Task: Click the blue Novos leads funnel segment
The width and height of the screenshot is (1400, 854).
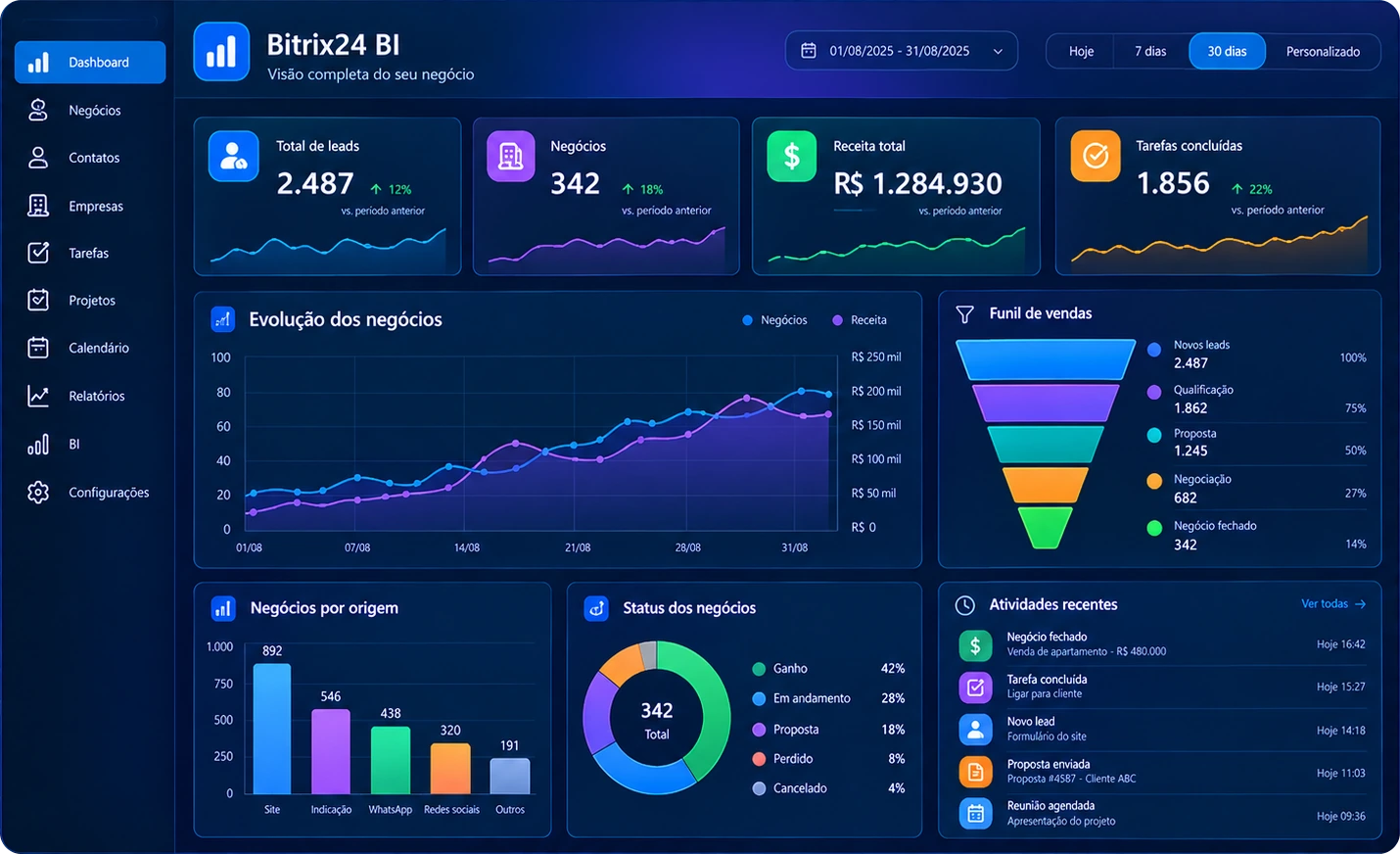Action: tap(1046, 359)
